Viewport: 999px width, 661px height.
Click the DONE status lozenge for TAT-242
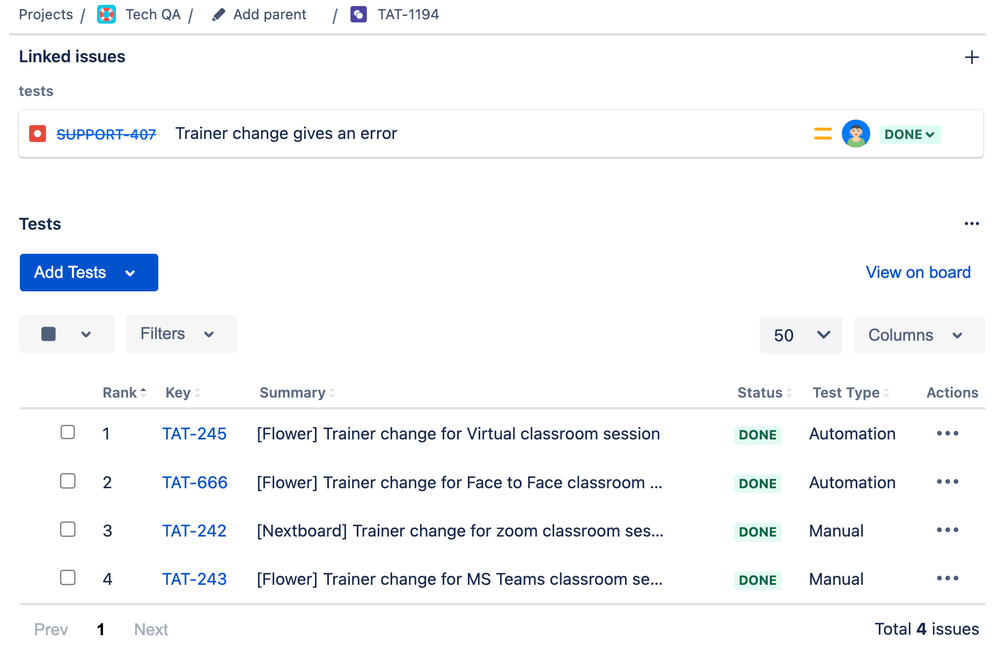[x=758, y=532]
